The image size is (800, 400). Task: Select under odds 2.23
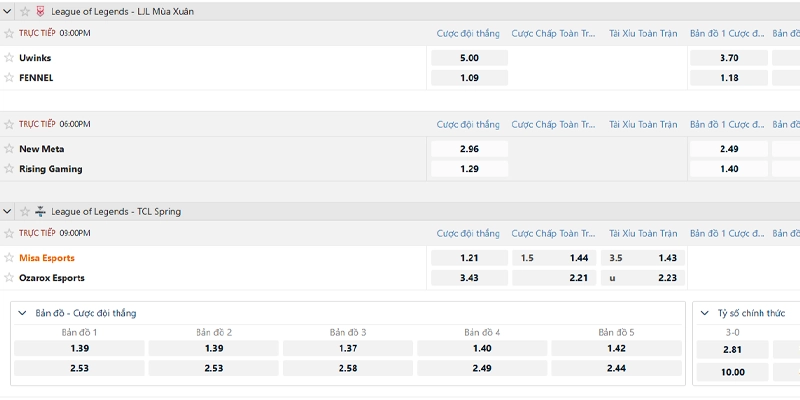(x=642, y=278)
